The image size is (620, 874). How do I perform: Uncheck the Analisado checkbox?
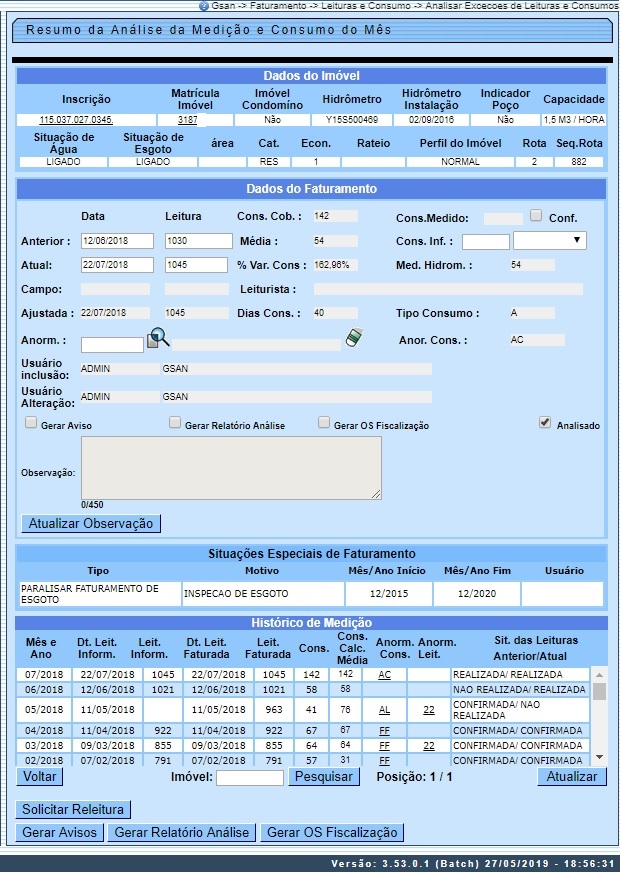coord(545,423)
